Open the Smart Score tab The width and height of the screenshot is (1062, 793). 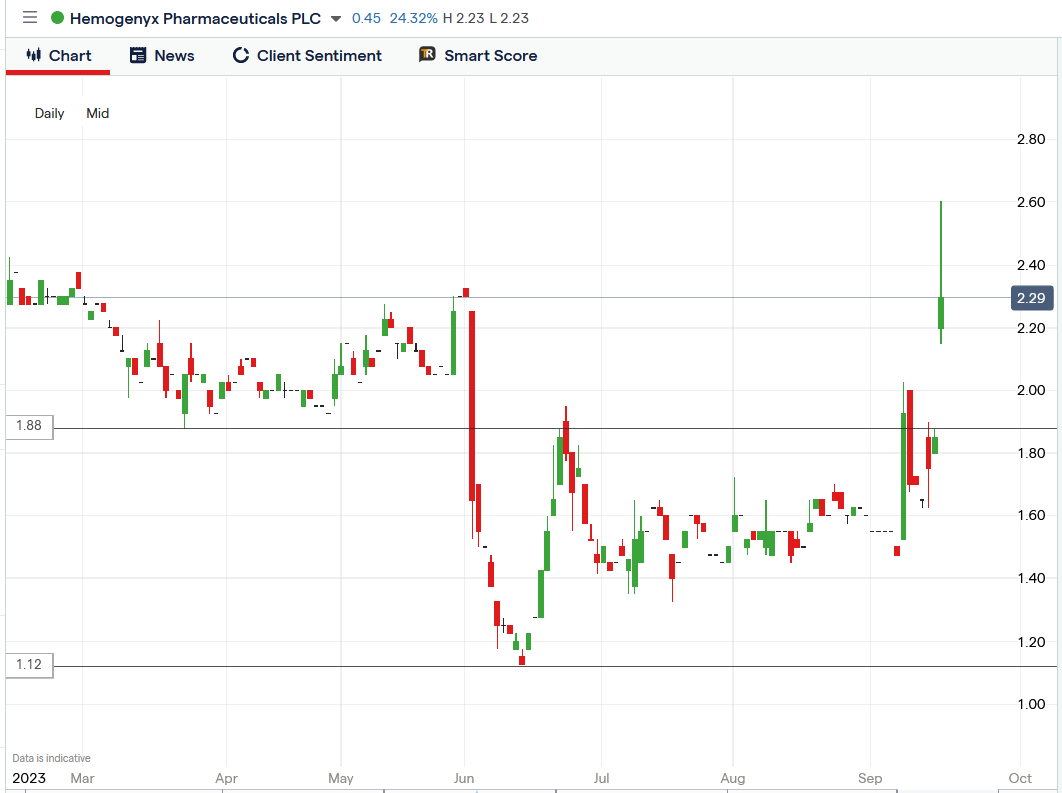coord(478,56)
